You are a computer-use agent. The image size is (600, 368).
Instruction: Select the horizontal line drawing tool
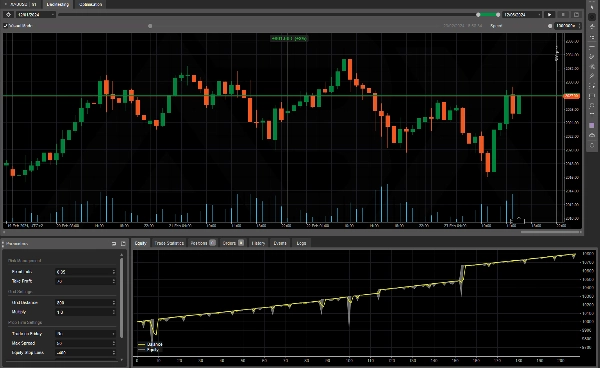pyautogui.click(x=592, y=47)
